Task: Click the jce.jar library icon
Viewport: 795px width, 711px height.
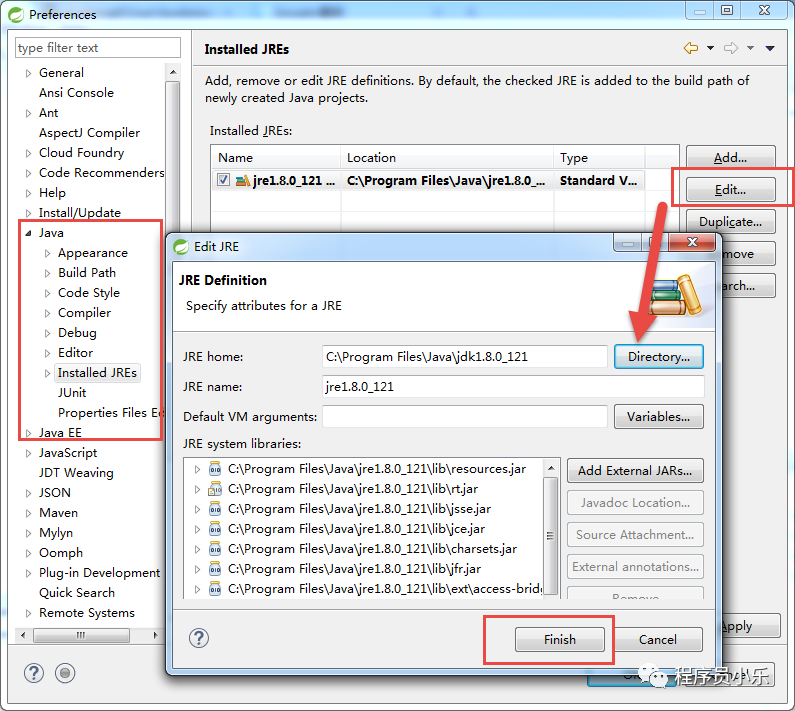Action: (215, 529)
